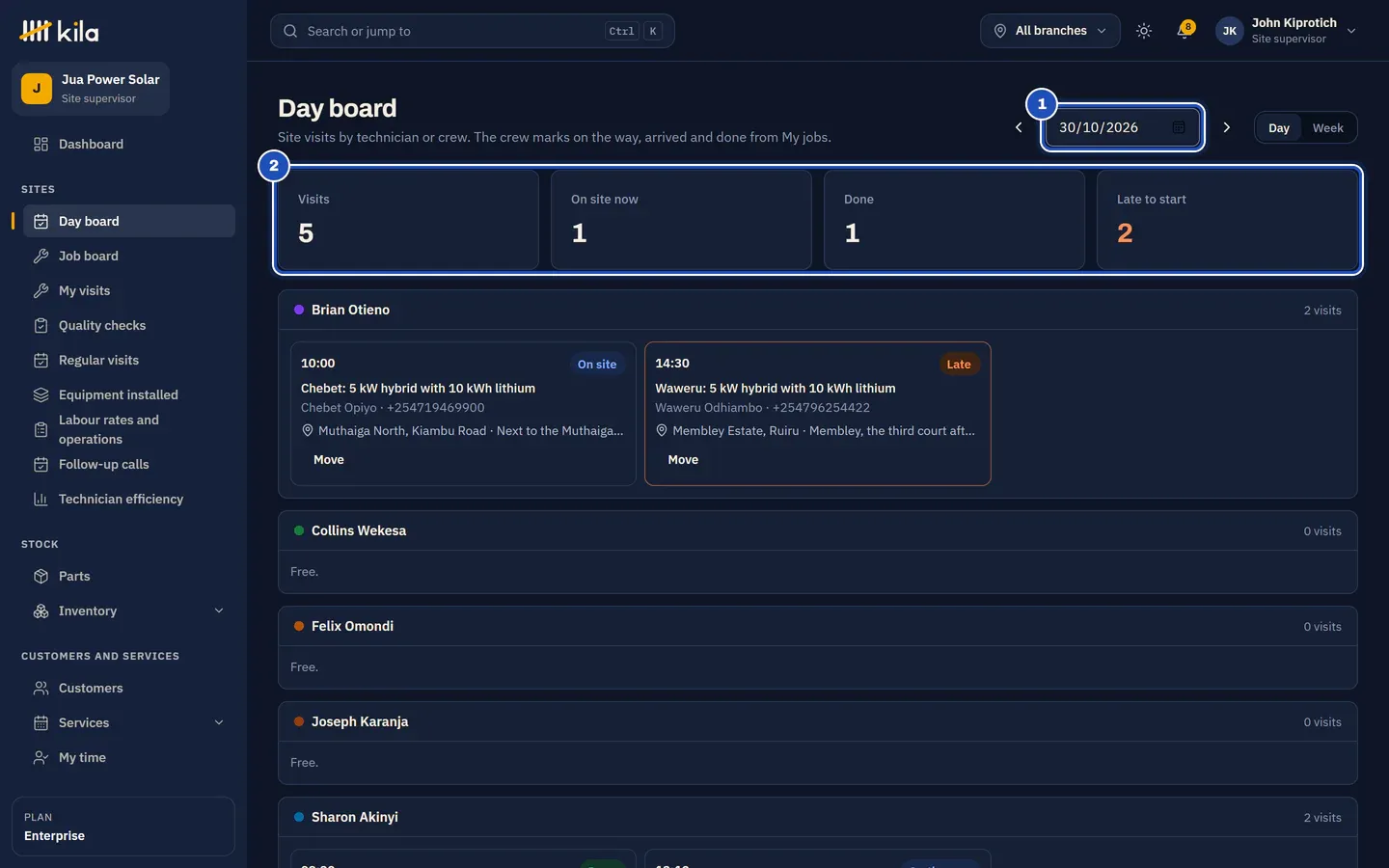Click the Customers people icon
Screen dimensions: 1389x868
coord(41,688)
